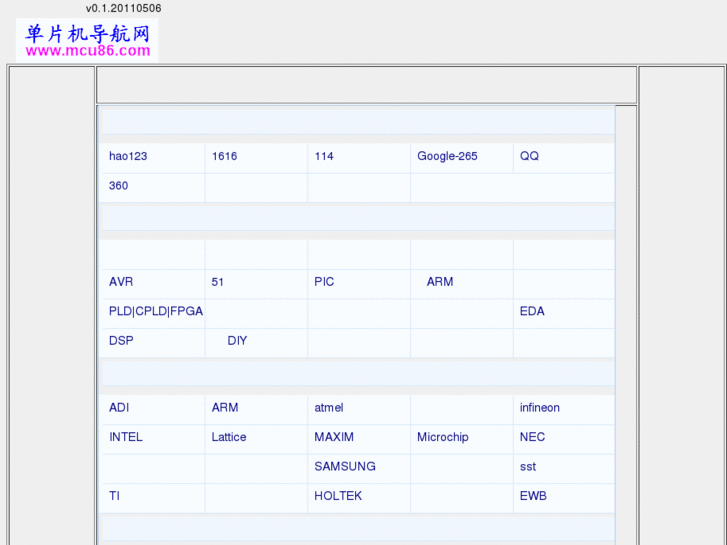
Task: Open the ADI manufacturer link
Action: 119,408
